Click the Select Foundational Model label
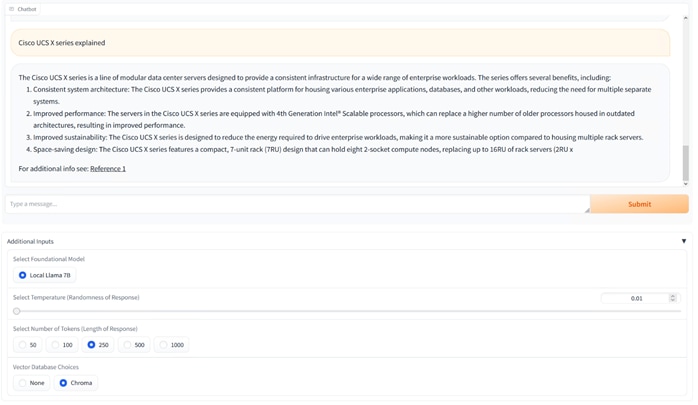The height and width of the screenshot is (405, 698). (49, 259)
